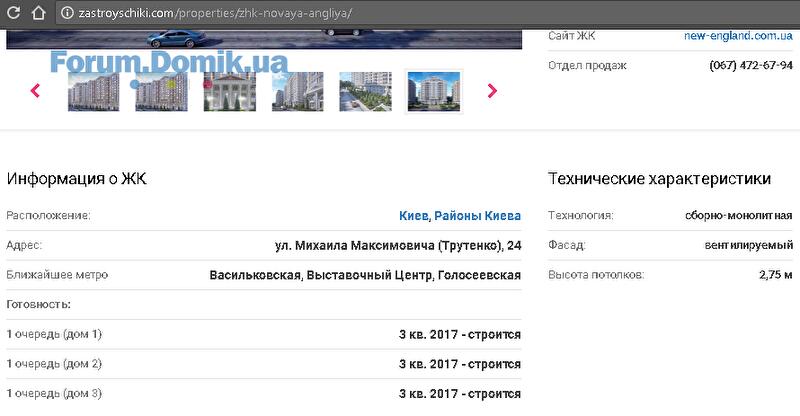Select the value сборно-монолитная
Screen dimensions: 800x416
click(739, 215)
